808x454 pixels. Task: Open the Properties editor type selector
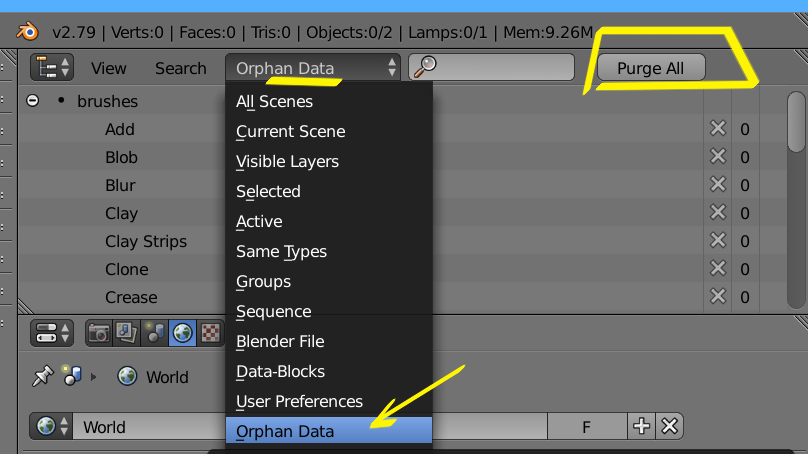[x=52, y=333]
